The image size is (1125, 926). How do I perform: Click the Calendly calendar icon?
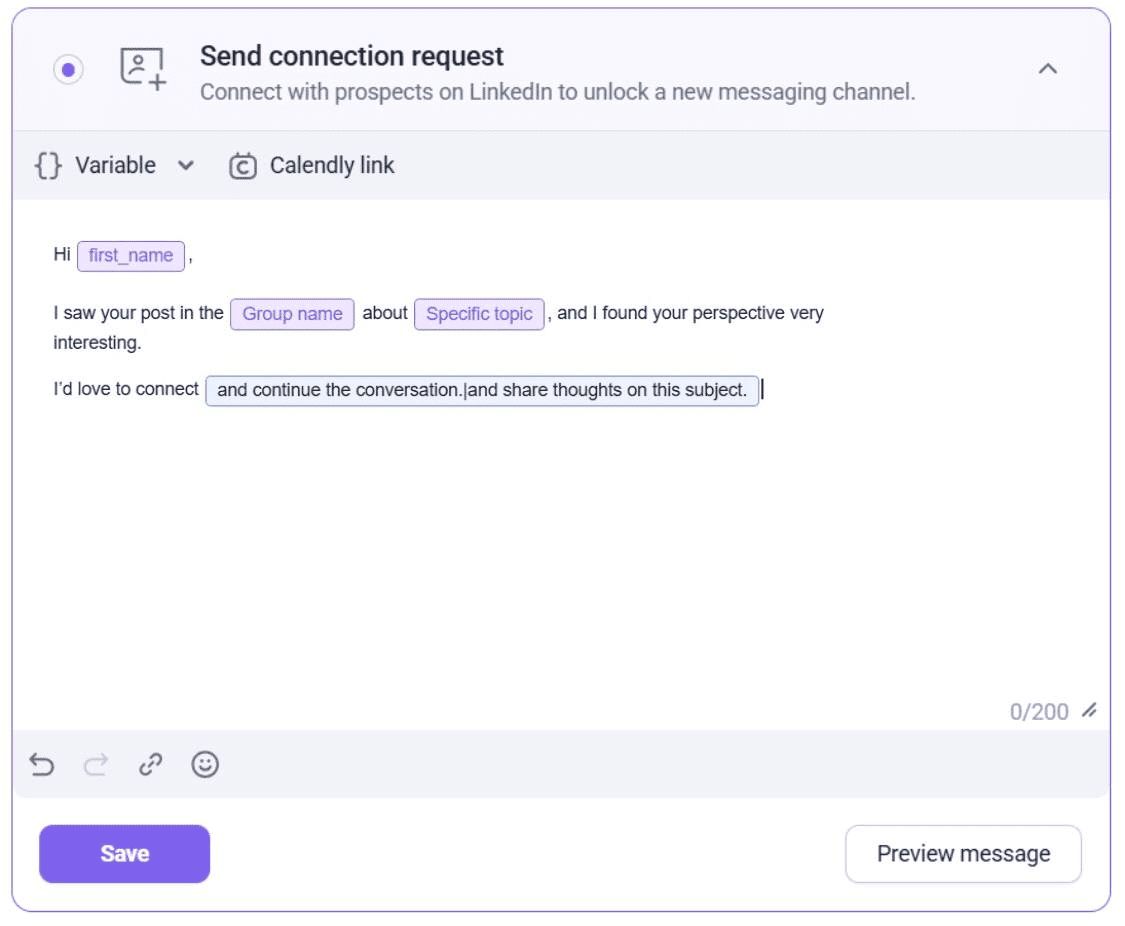pyautogui.click(x=242, y=166)
